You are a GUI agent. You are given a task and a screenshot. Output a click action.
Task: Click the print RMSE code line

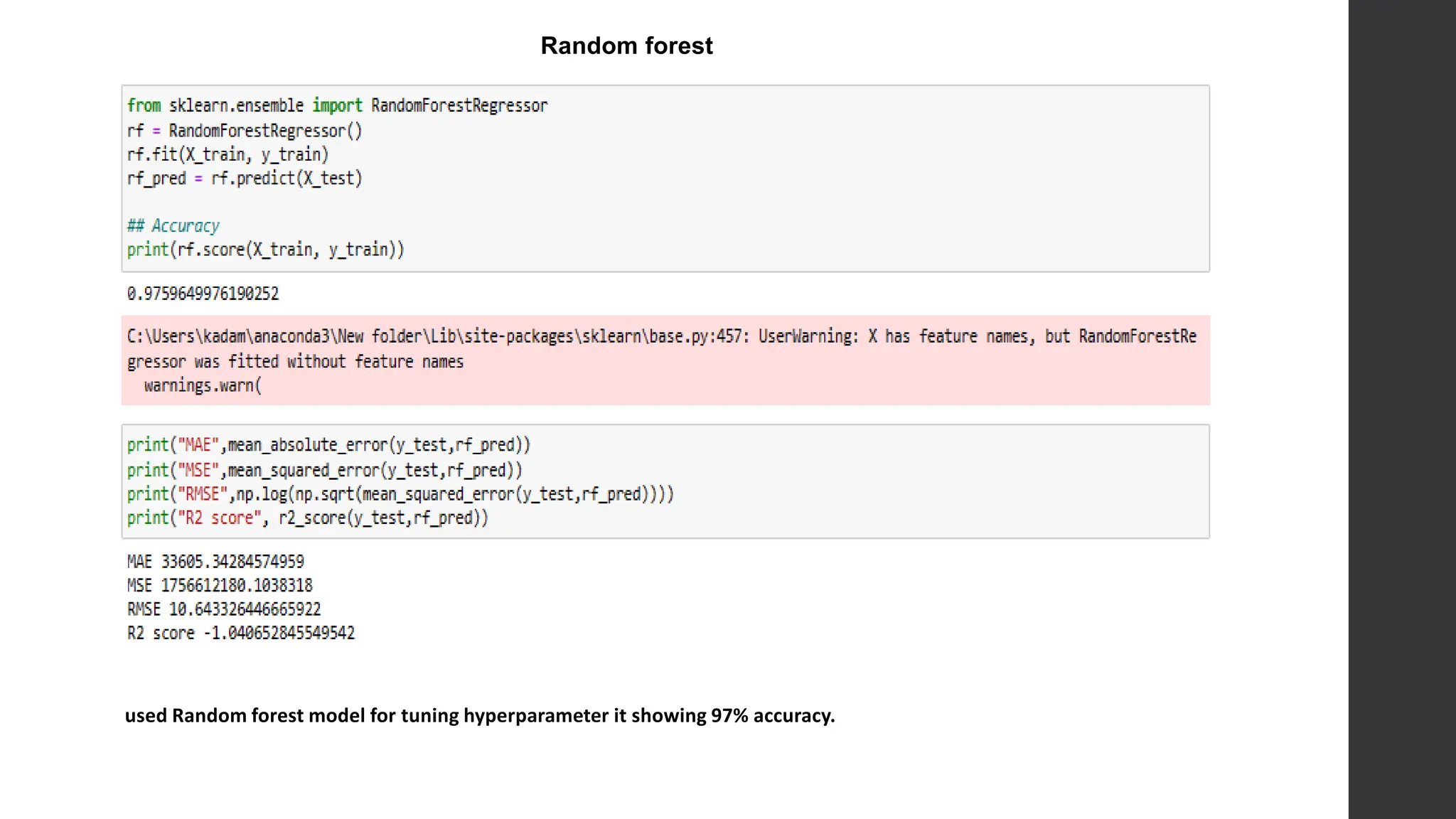click(400, 494)
